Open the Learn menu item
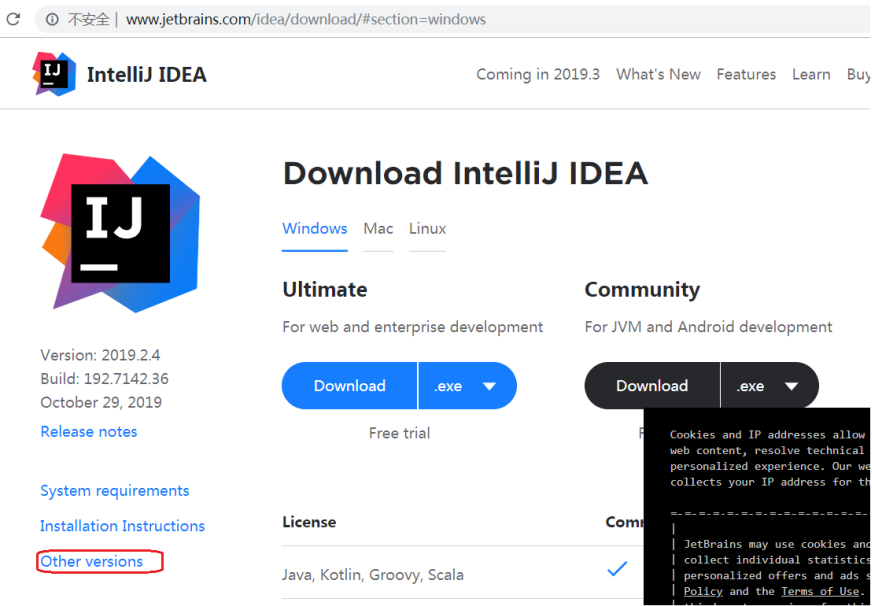The image size is (872, 606). pyautogui.click(x=811, y=74)
